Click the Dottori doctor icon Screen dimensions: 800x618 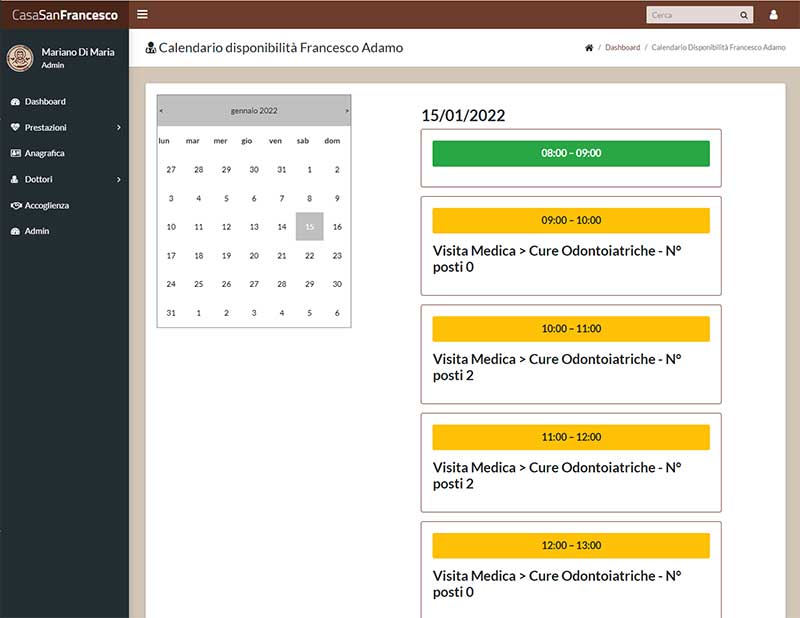coord(15,179)
